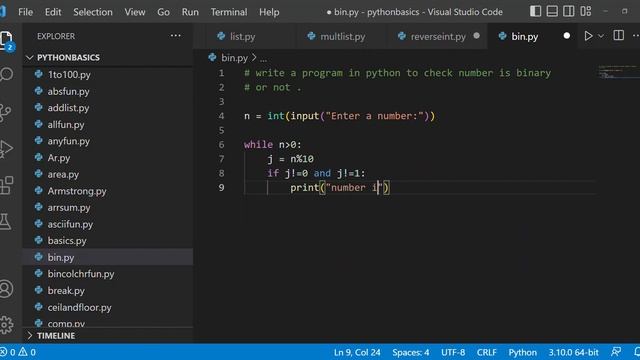640x360 pixels.
Task: Open the Terminal menu
Action: click(x=229, y=12)
